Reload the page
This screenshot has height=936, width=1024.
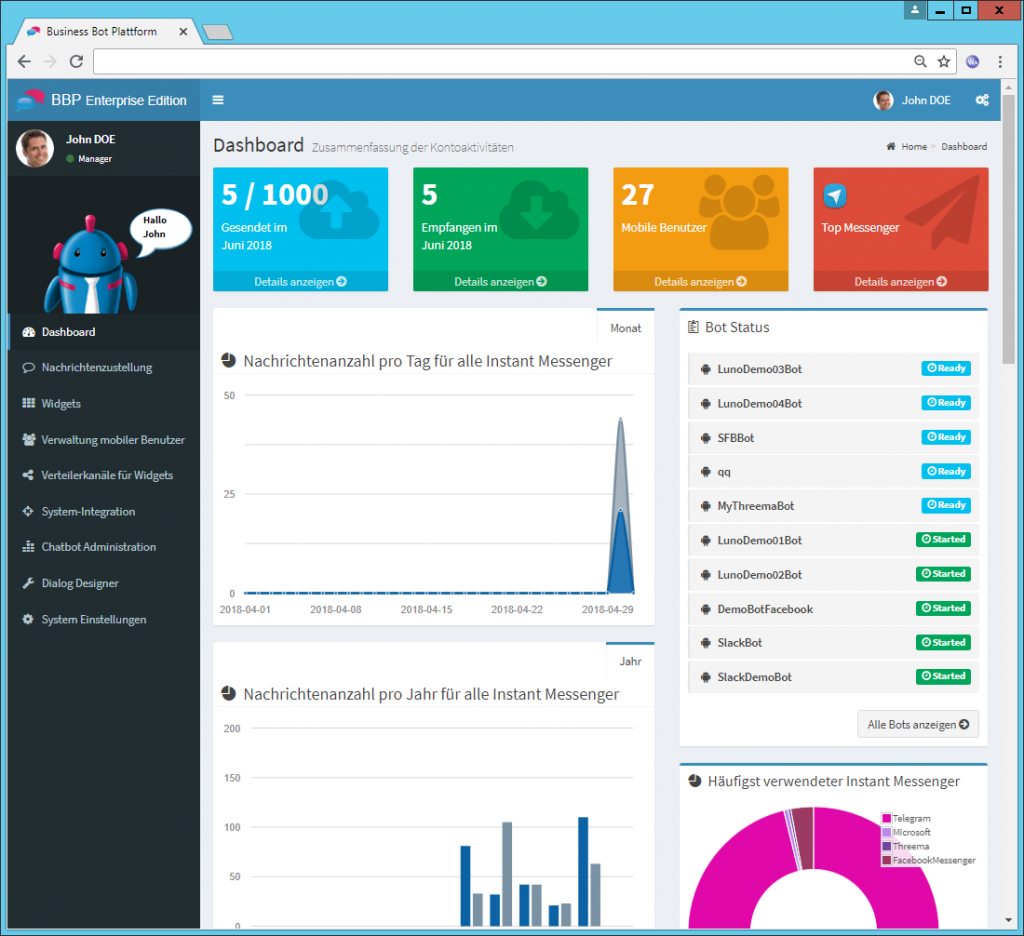76,61
